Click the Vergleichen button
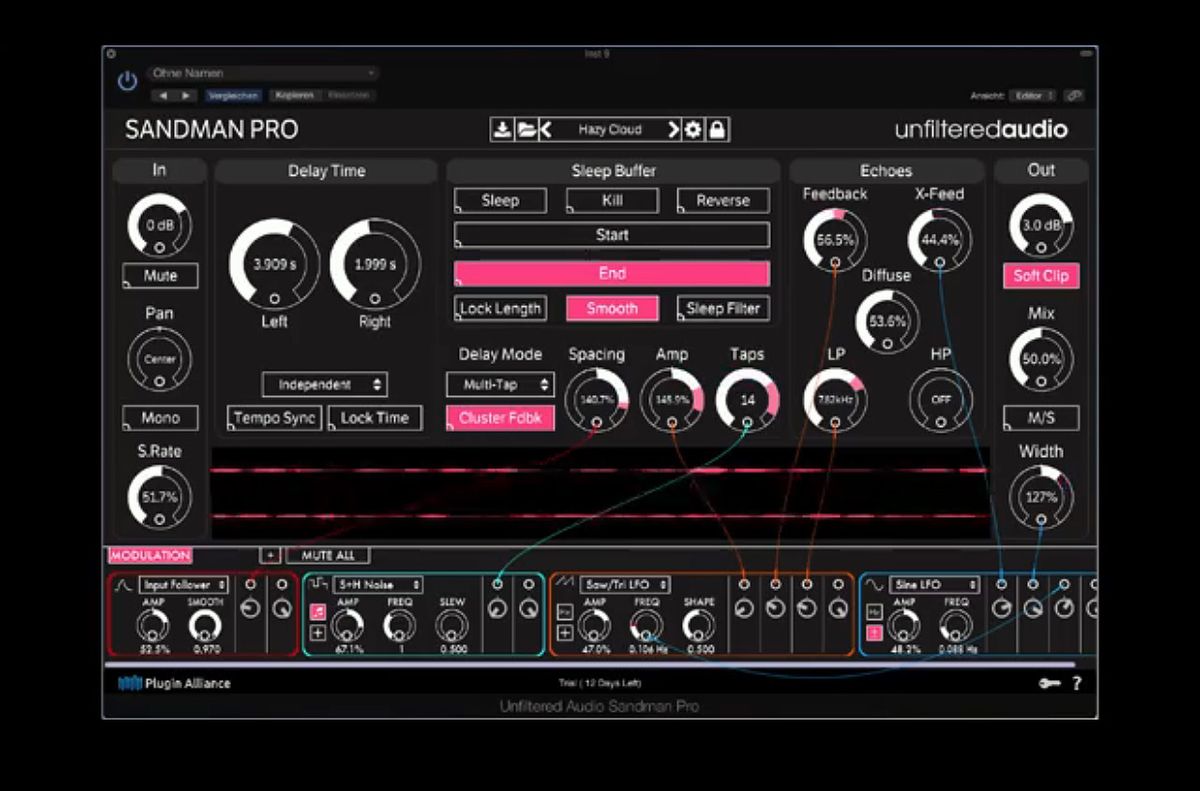Viewport: 1200px width, 791px height. point(234,95)
